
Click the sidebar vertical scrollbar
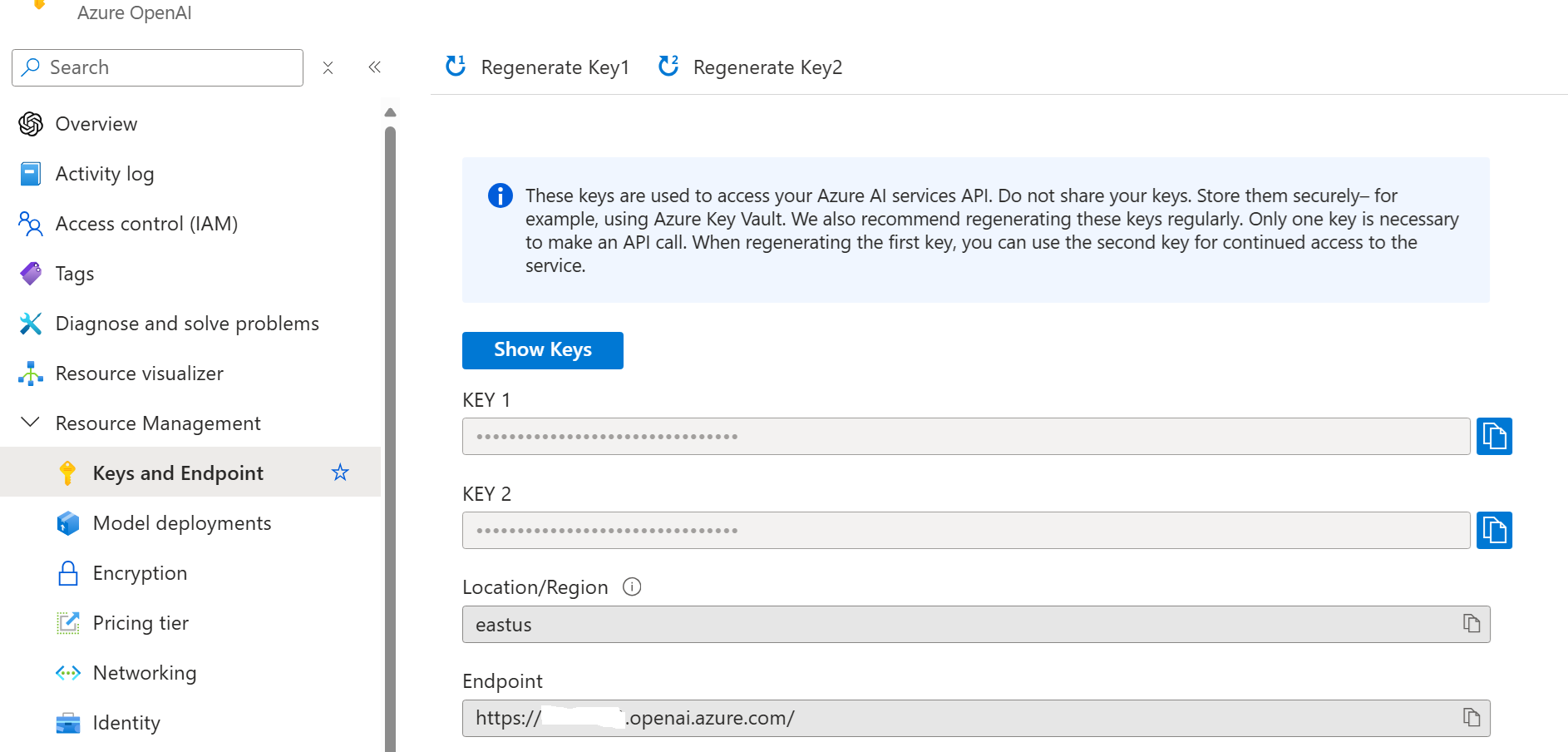coord(391,438)
